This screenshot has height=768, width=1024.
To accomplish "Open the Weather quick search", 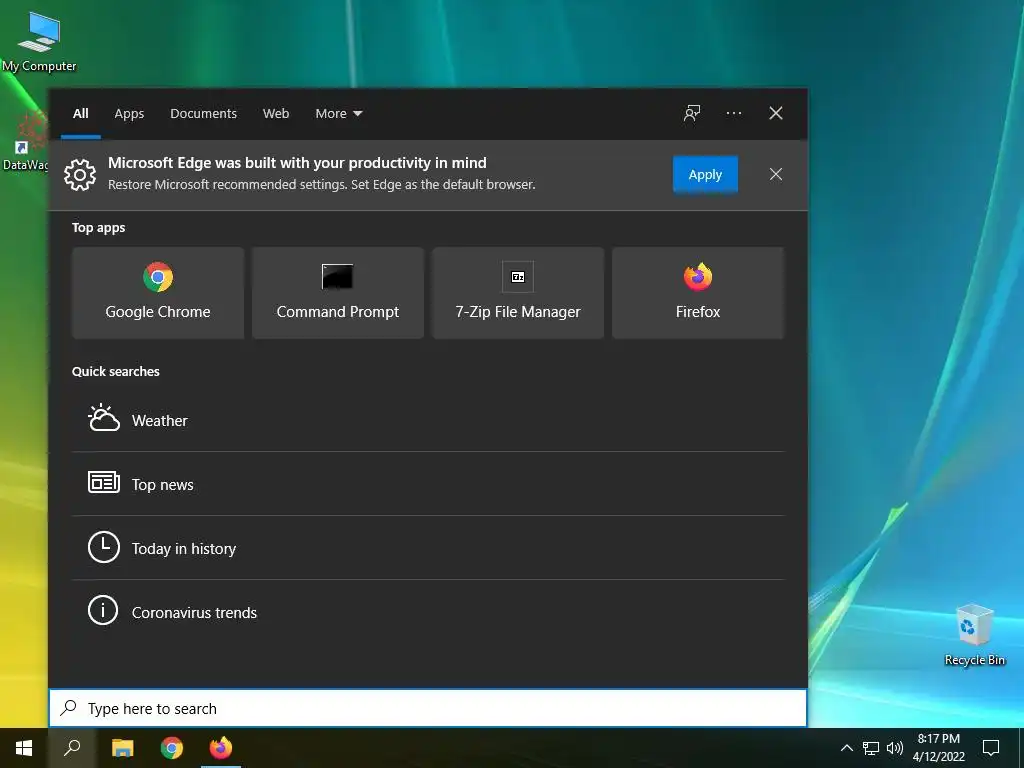I will click(x=428, y=420).
